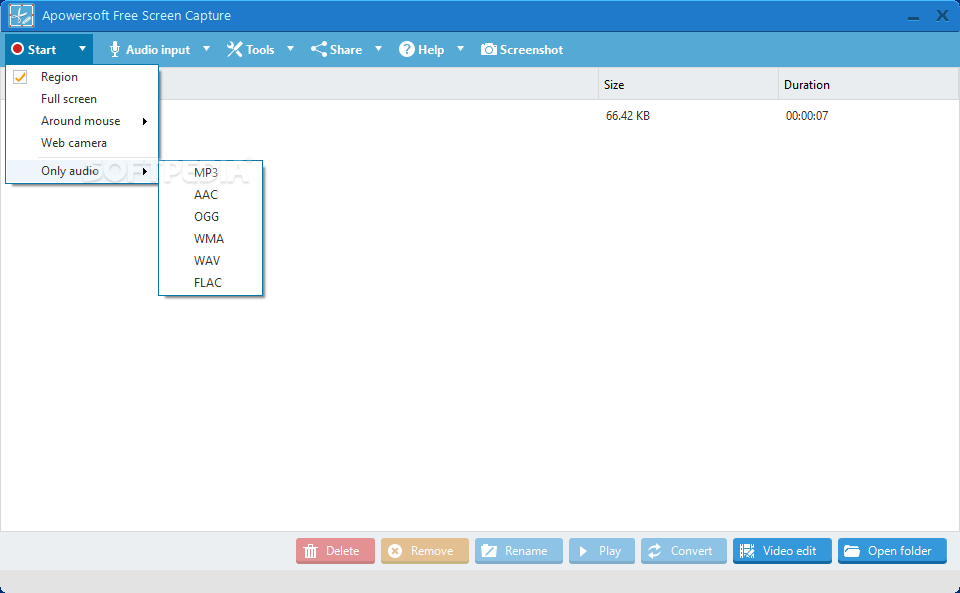Click the Tools wrench icon
This screenshot has width=960, height=593.
click(x=234, y=50)
